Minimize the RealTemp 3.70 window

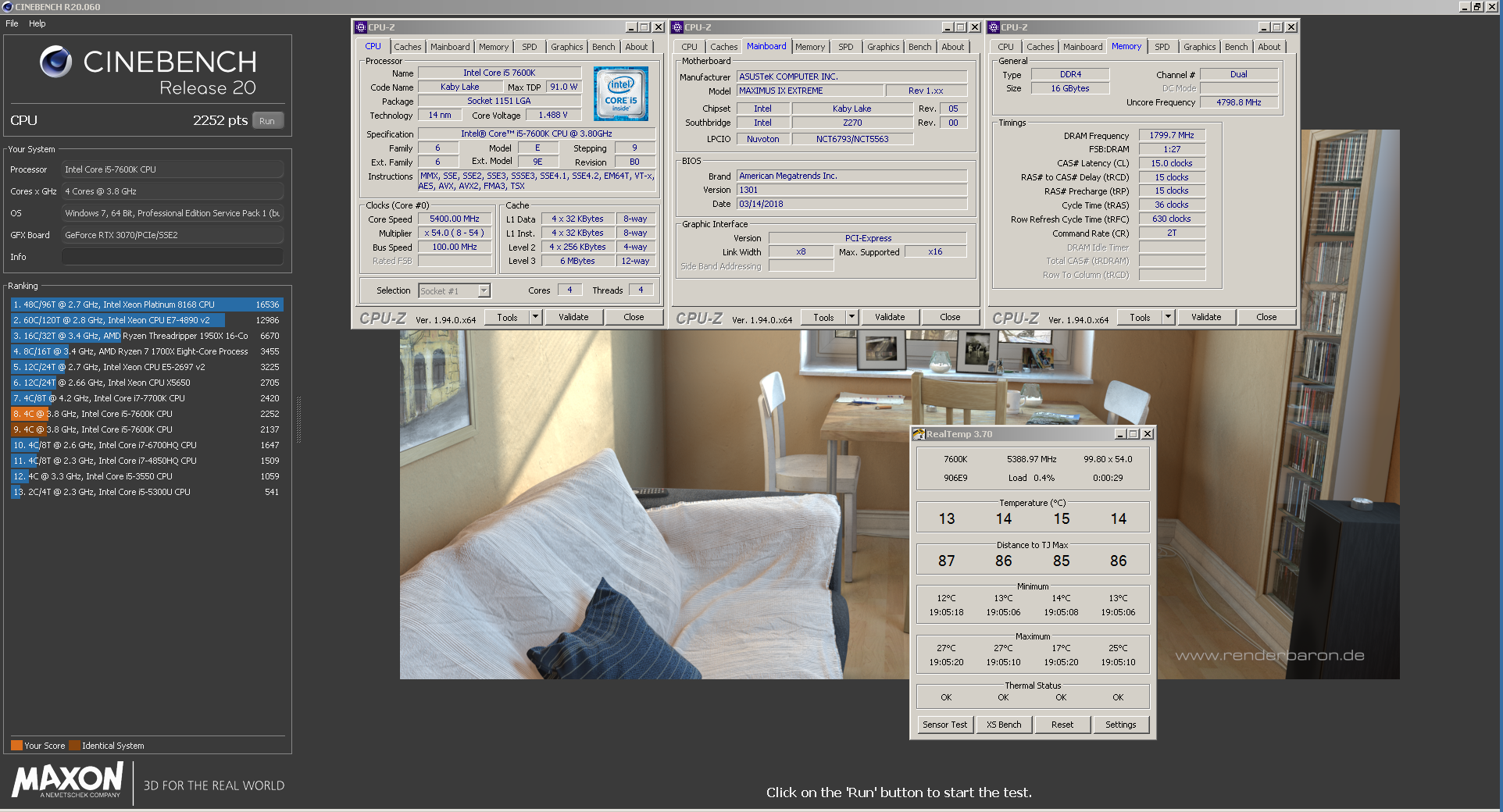tap(1120, 434)
